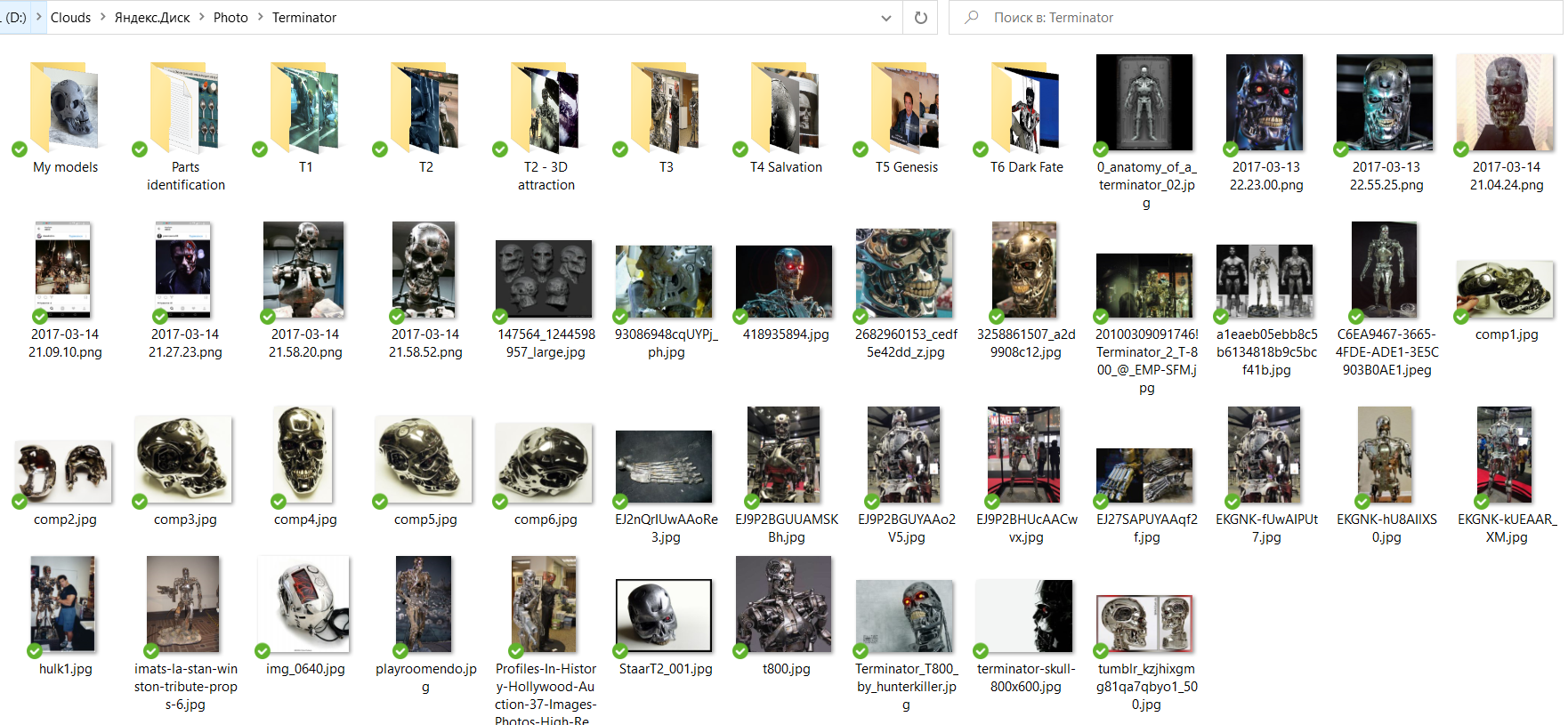Select comp6.jpg thumbnail

(544, 463)
